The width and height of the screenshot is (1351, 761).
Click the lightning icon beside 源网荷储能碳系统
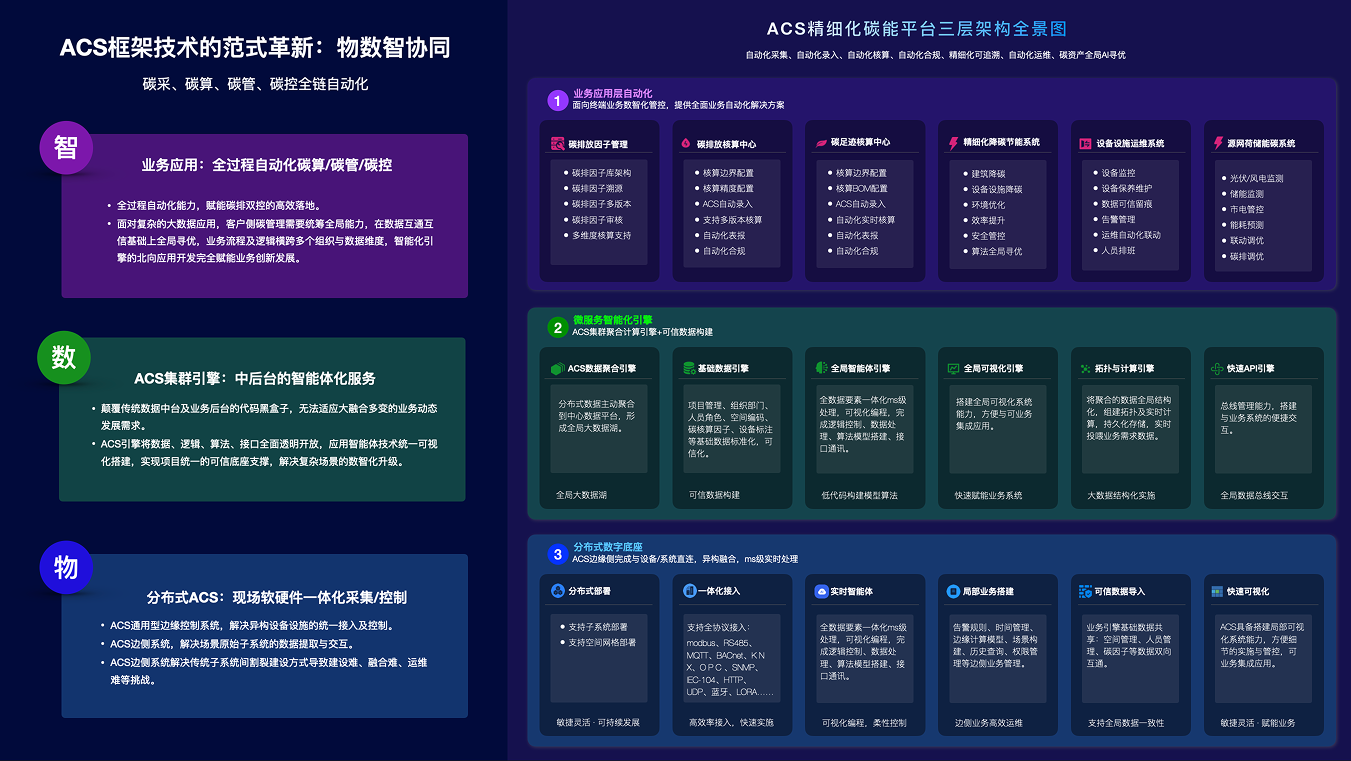[1218, 143]
